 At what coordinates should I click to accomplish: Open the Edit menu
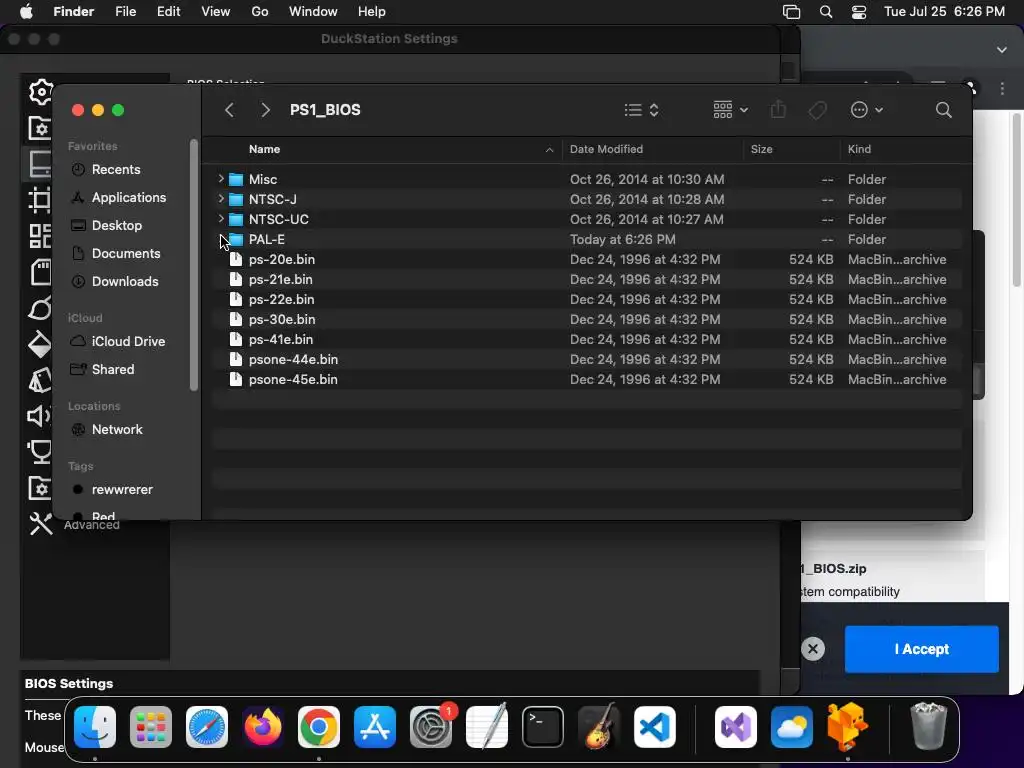point(168,12)
